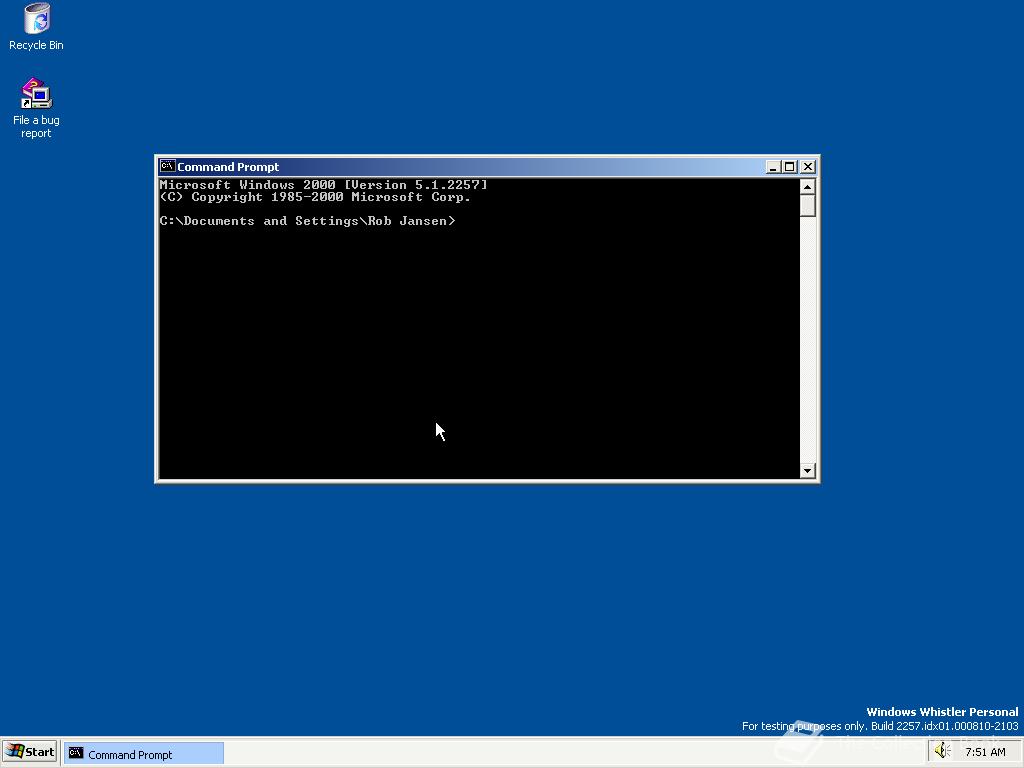Click the Command Prompt scrollbar thumb

click(x=807, y=205)
